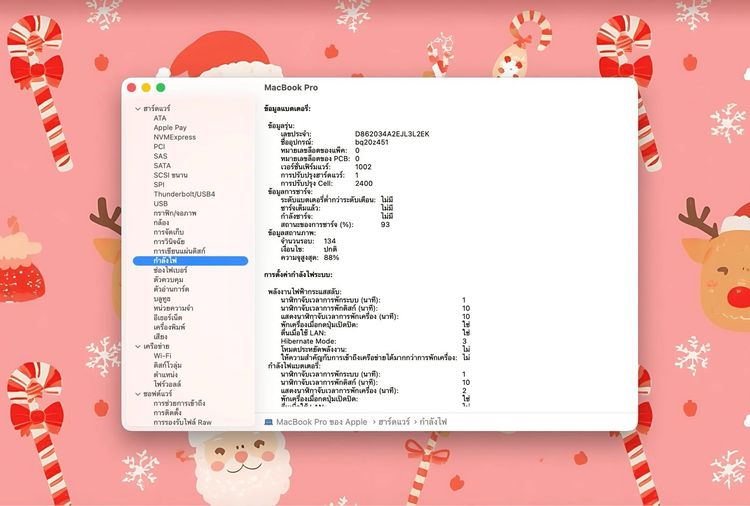
Task: Select ช่องไฟเบอร์ in the sidebar
Action: click(x=170, y=270)
